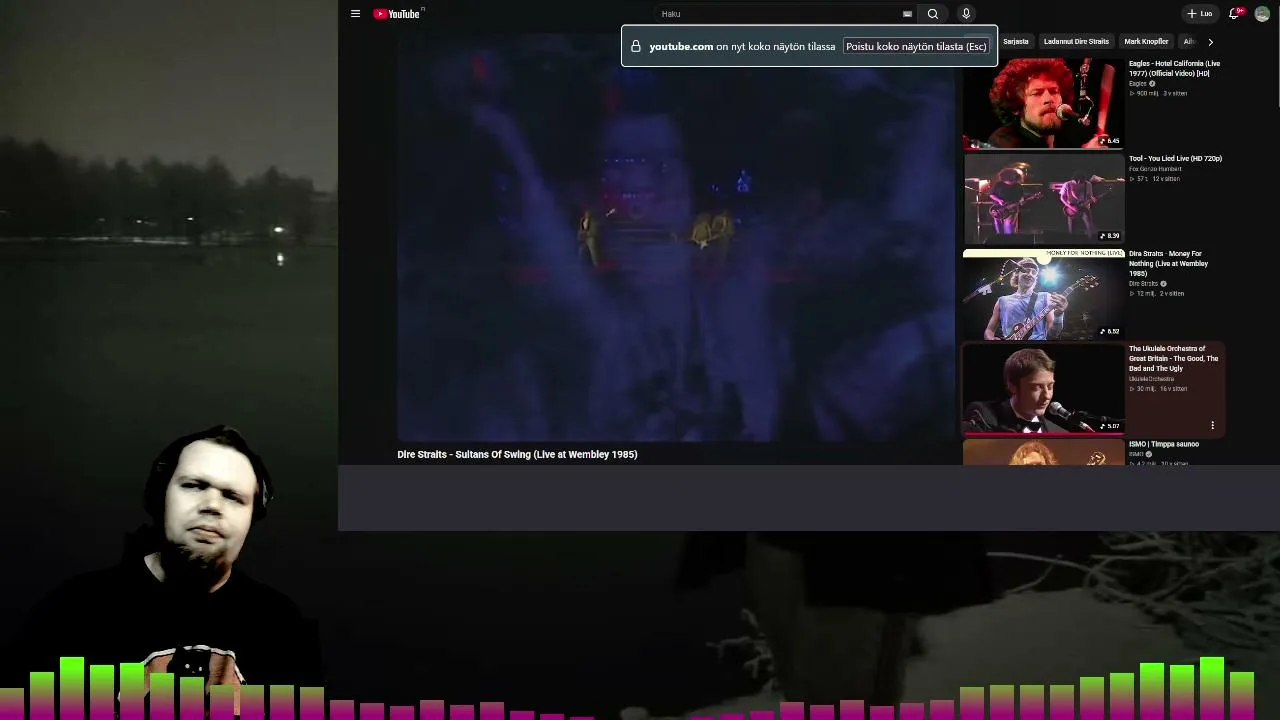Open options menu for Ukulele Orchestra video
This screenshot has width=1280, height=720.
pyautogui.click(x=1212, y=425)
